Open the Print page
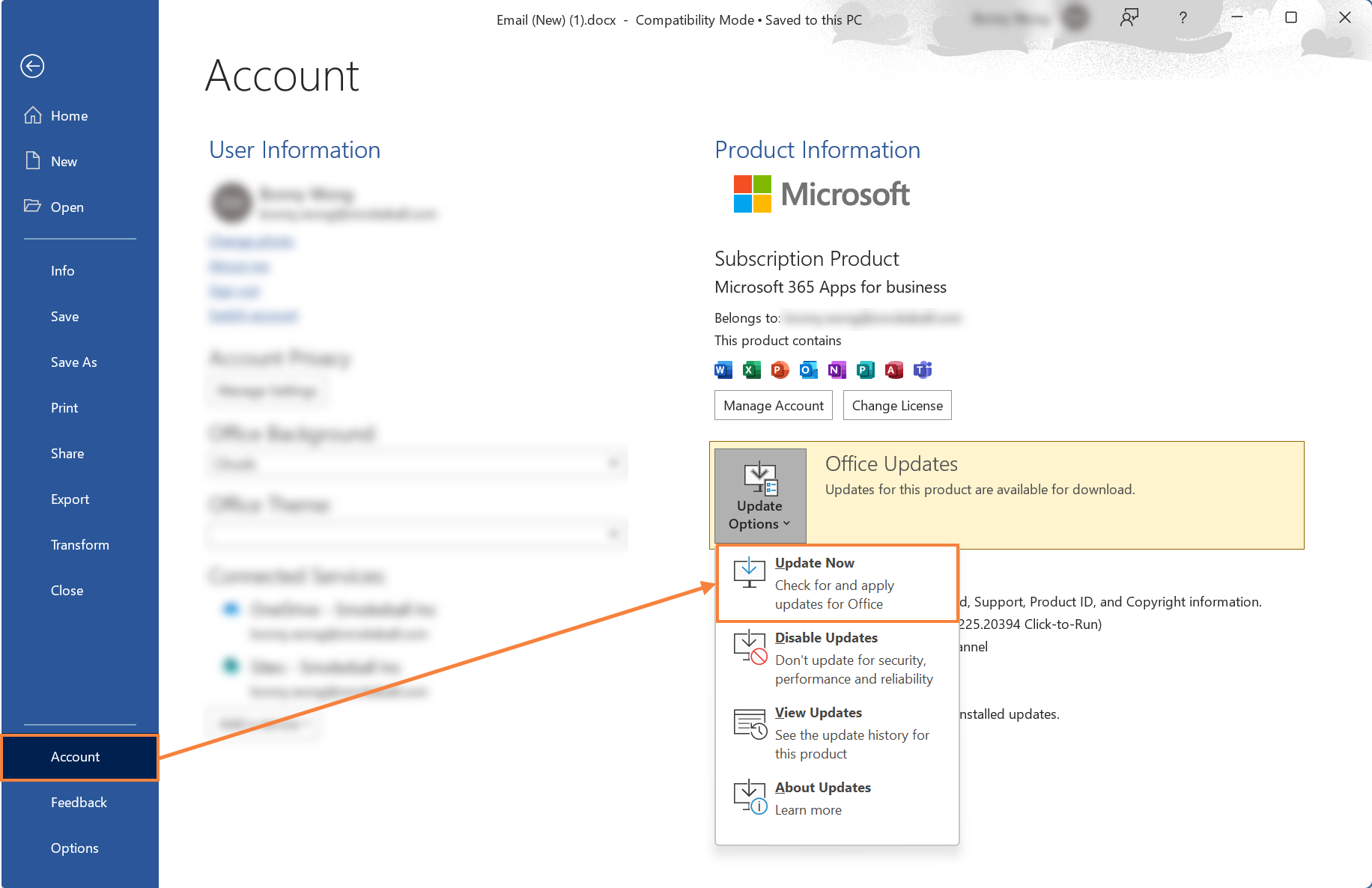1372x888 pixels. (x=79, y=408)
